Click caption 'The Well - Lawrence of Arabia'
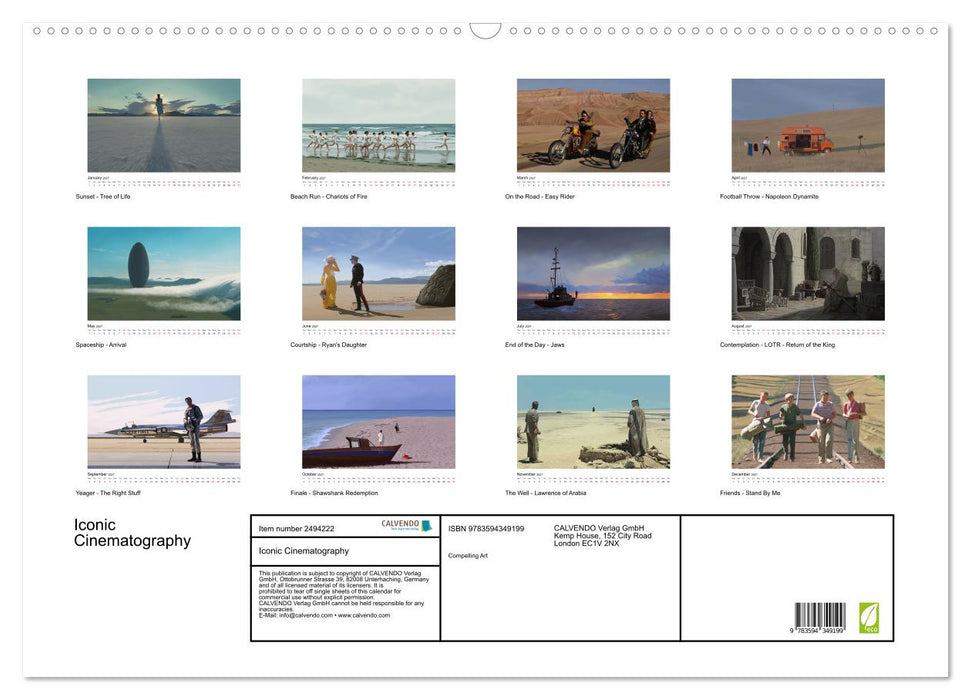Viewport: 971px width, 700px height. tap(546, 493)
